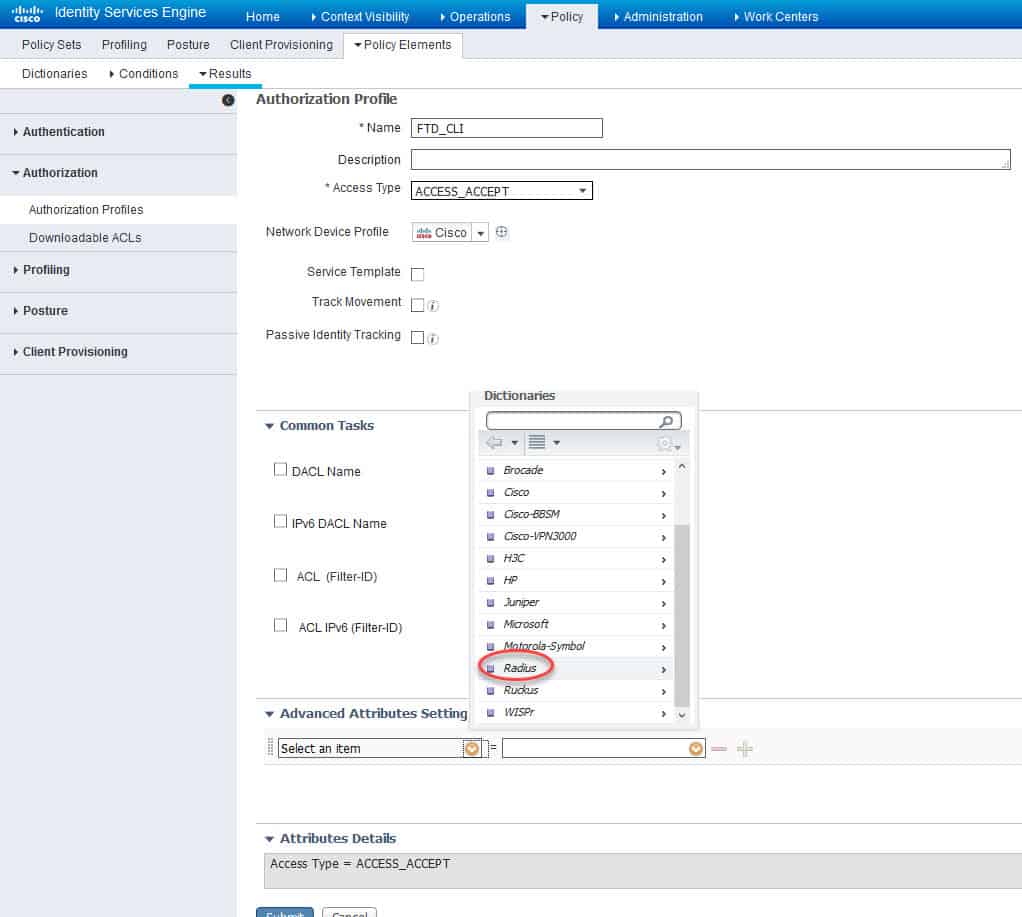Open H3C dictionary chevron arrow
Viewport: 1022px width, 917px height.
tap(664, 560)
